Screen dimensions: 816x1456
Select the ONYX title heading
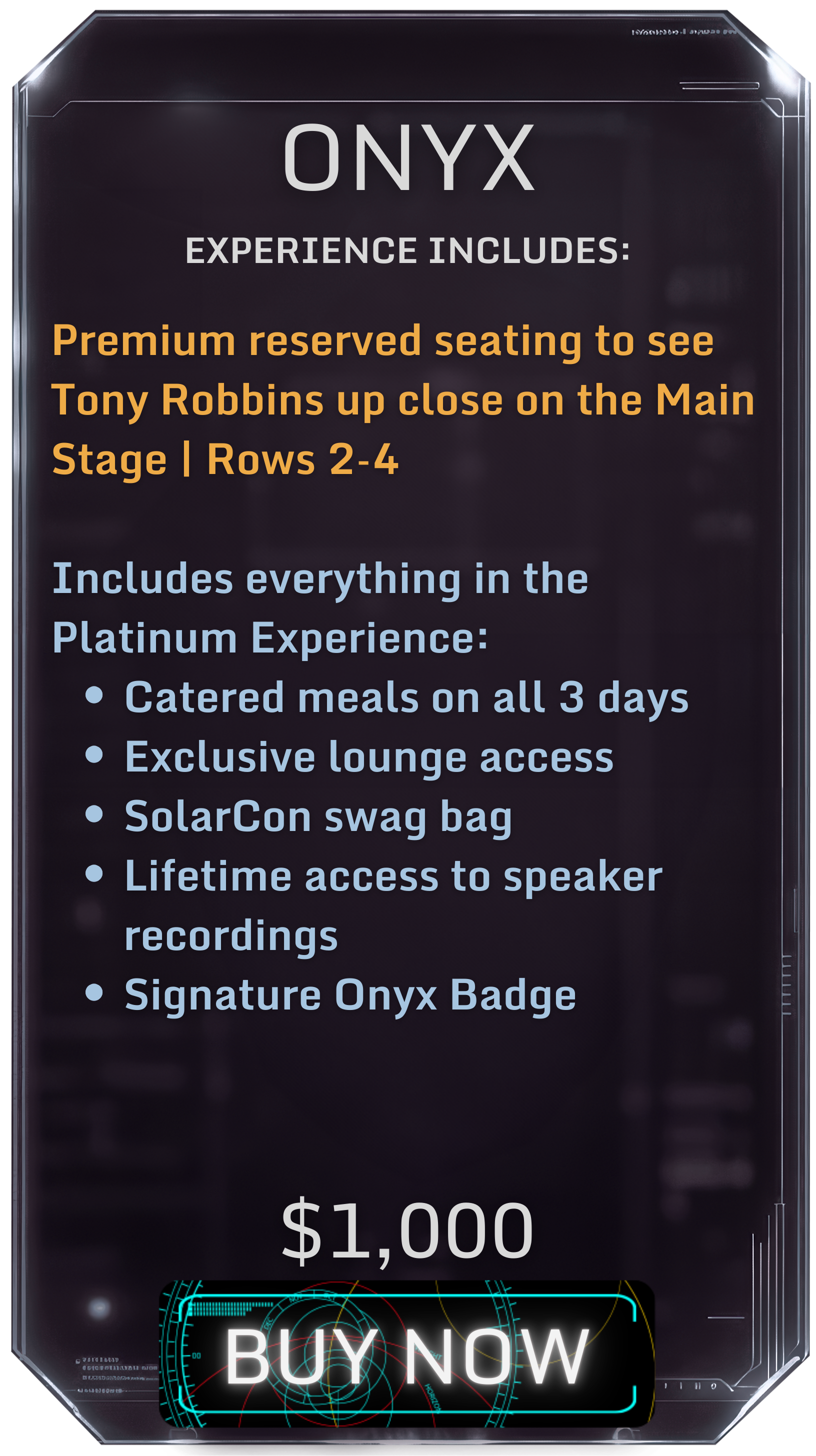(x=408, y=157)
